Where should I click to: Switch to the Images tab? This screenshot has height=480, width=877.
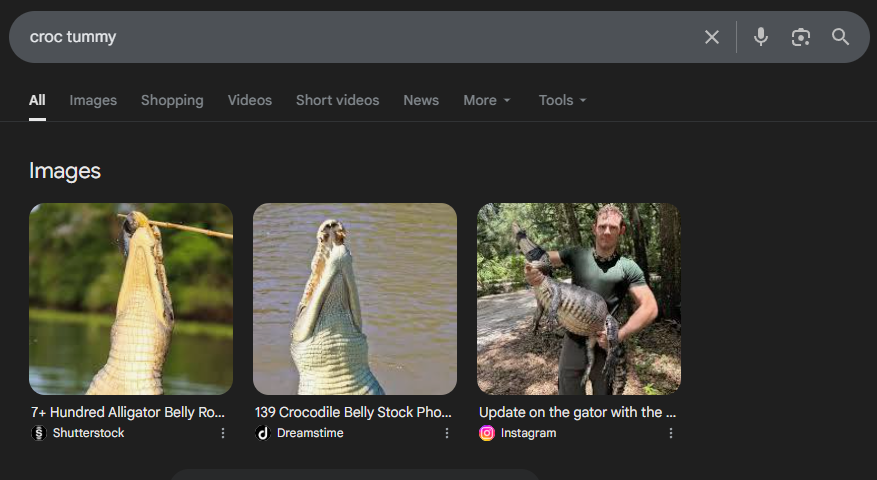coord(93,100)
